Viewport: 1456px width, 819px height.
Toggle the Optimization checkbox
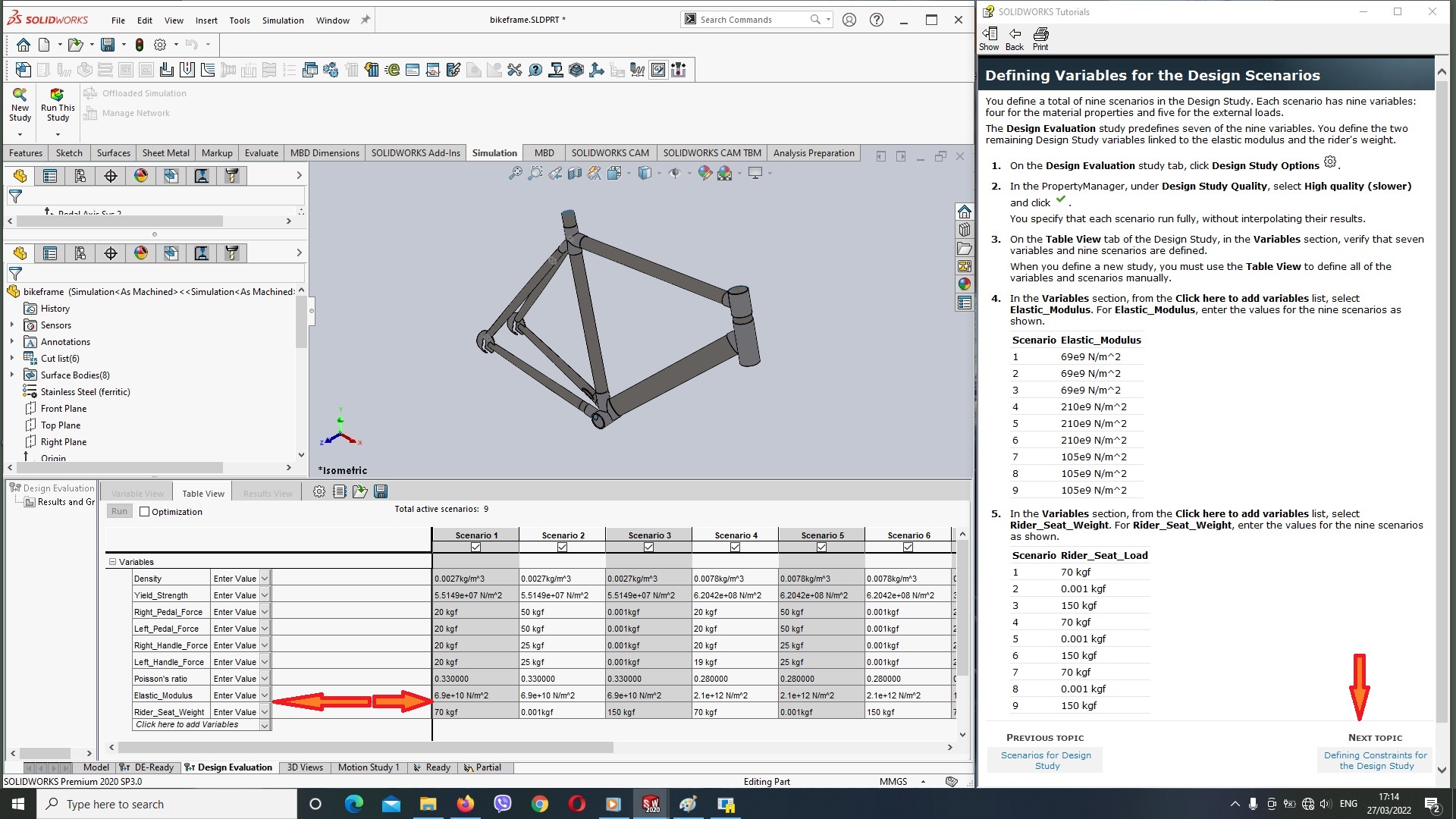click(x=144, y=512)
